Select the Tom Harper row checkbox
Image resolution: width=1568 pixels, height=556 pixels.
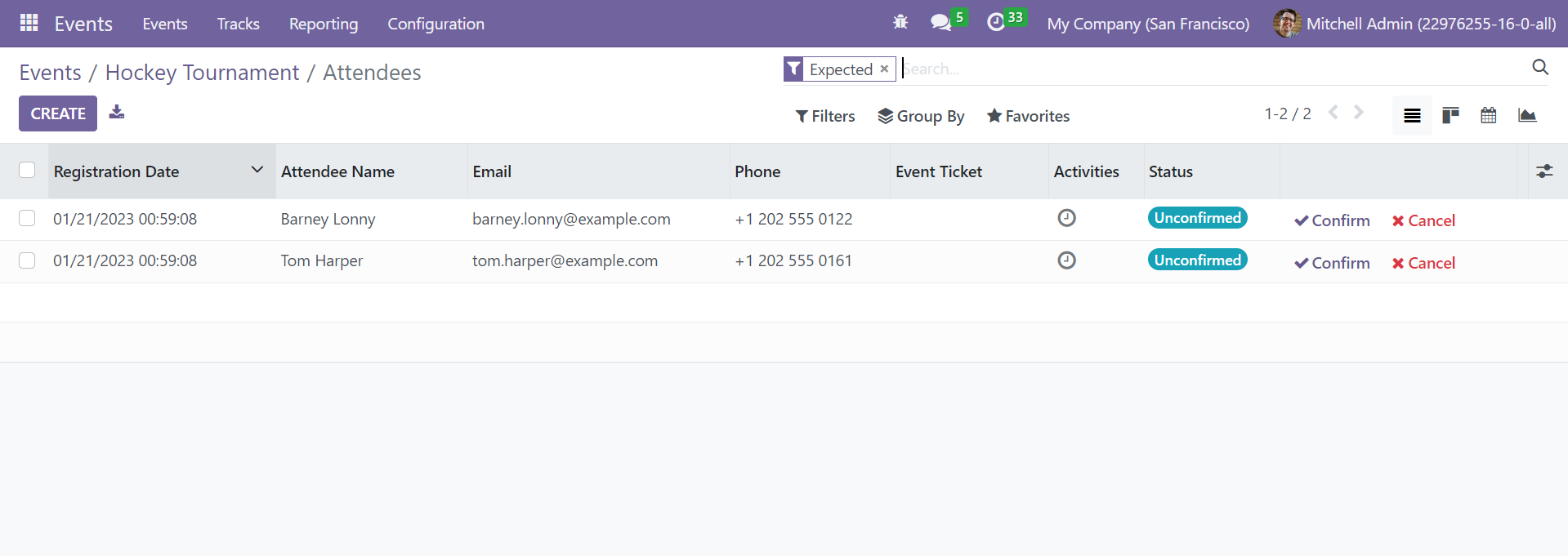tap(27, 260)
